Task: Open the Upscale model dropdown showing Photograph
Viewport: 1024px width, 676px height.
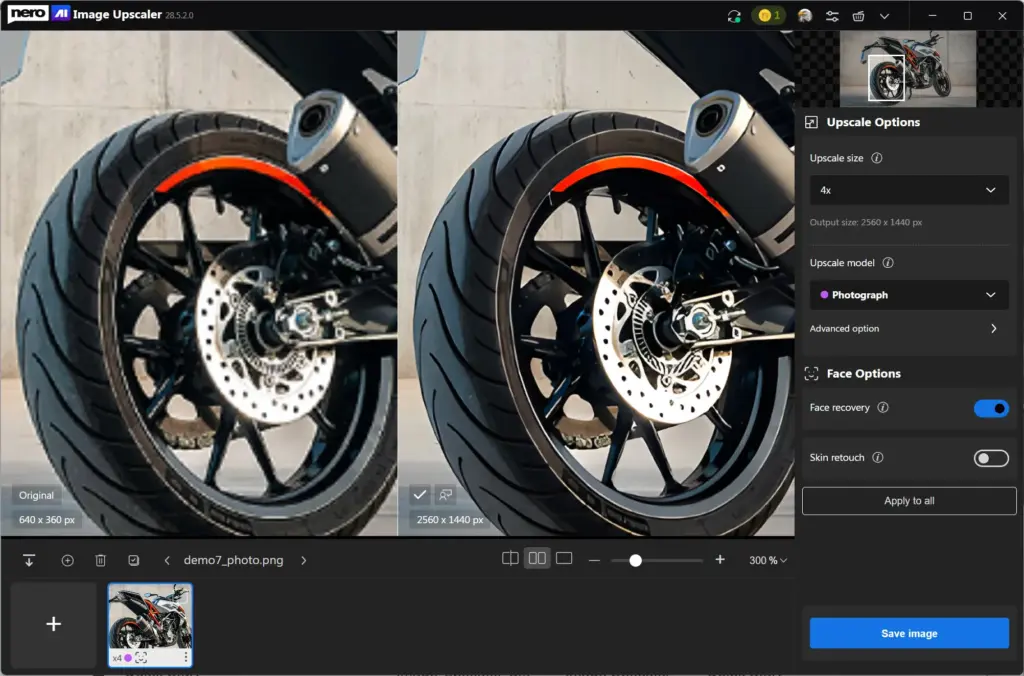Action: pyautogui.click(x=908, y=295)
